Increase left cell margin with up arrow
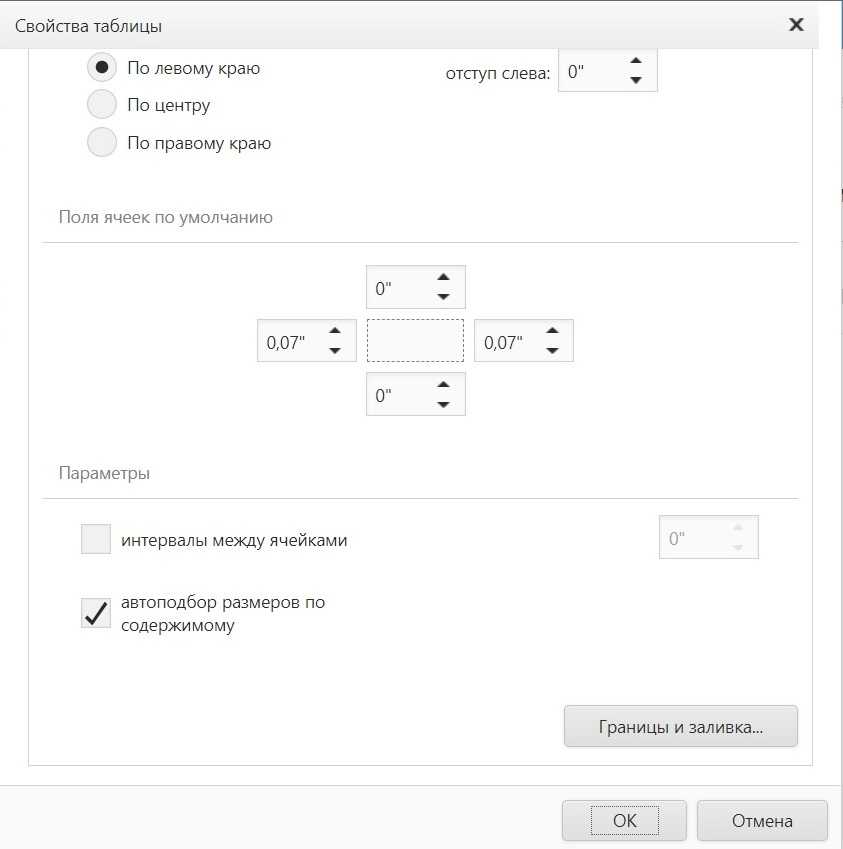The image size is (843, 849). (x=335, y=331)
